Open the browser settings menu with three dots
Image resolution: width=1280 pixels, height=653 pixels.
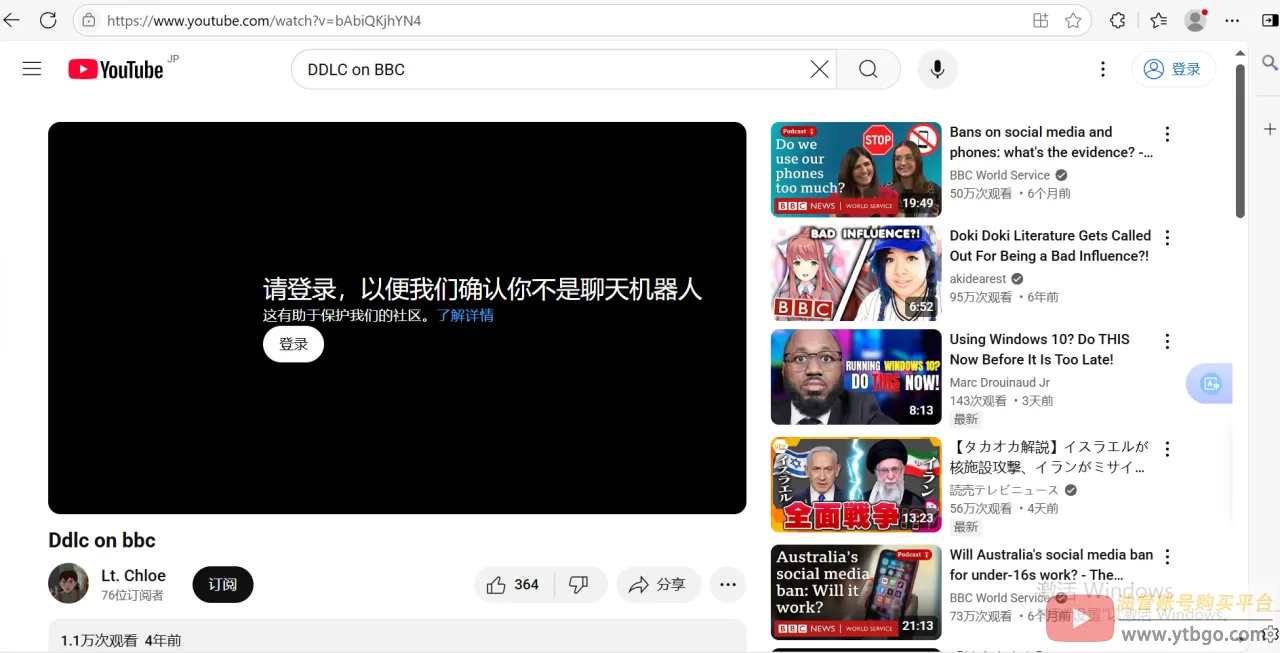tap(1232, 20)
